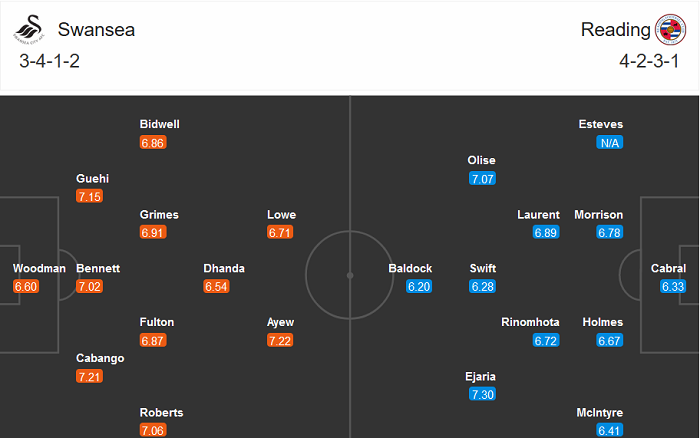This screenshot has width=700, height=438.
Task: Click the Swansea club crest icon
Action: pyautogui.click(x=29, y=32)
